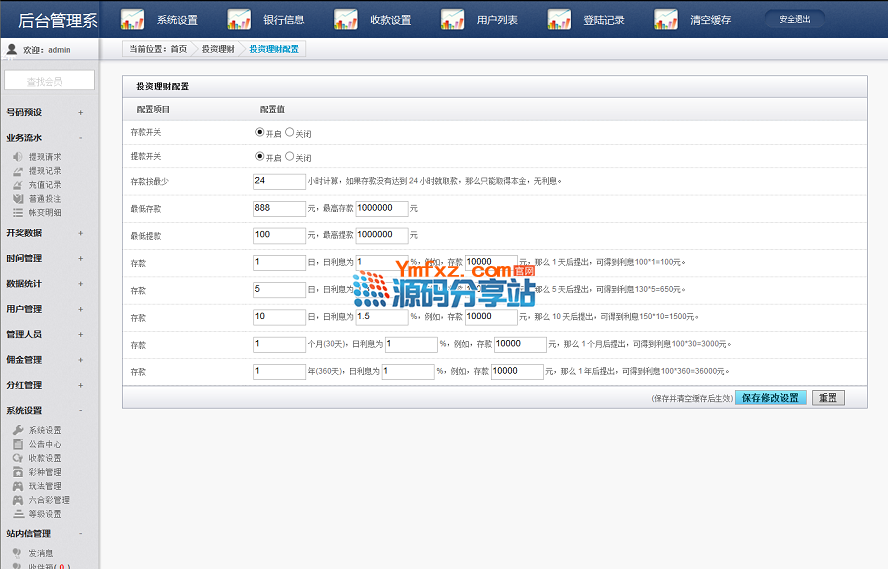Click the 清空缓存 chart icon in top bar
This screenshot has height=569, width=888.
(666, 19)
